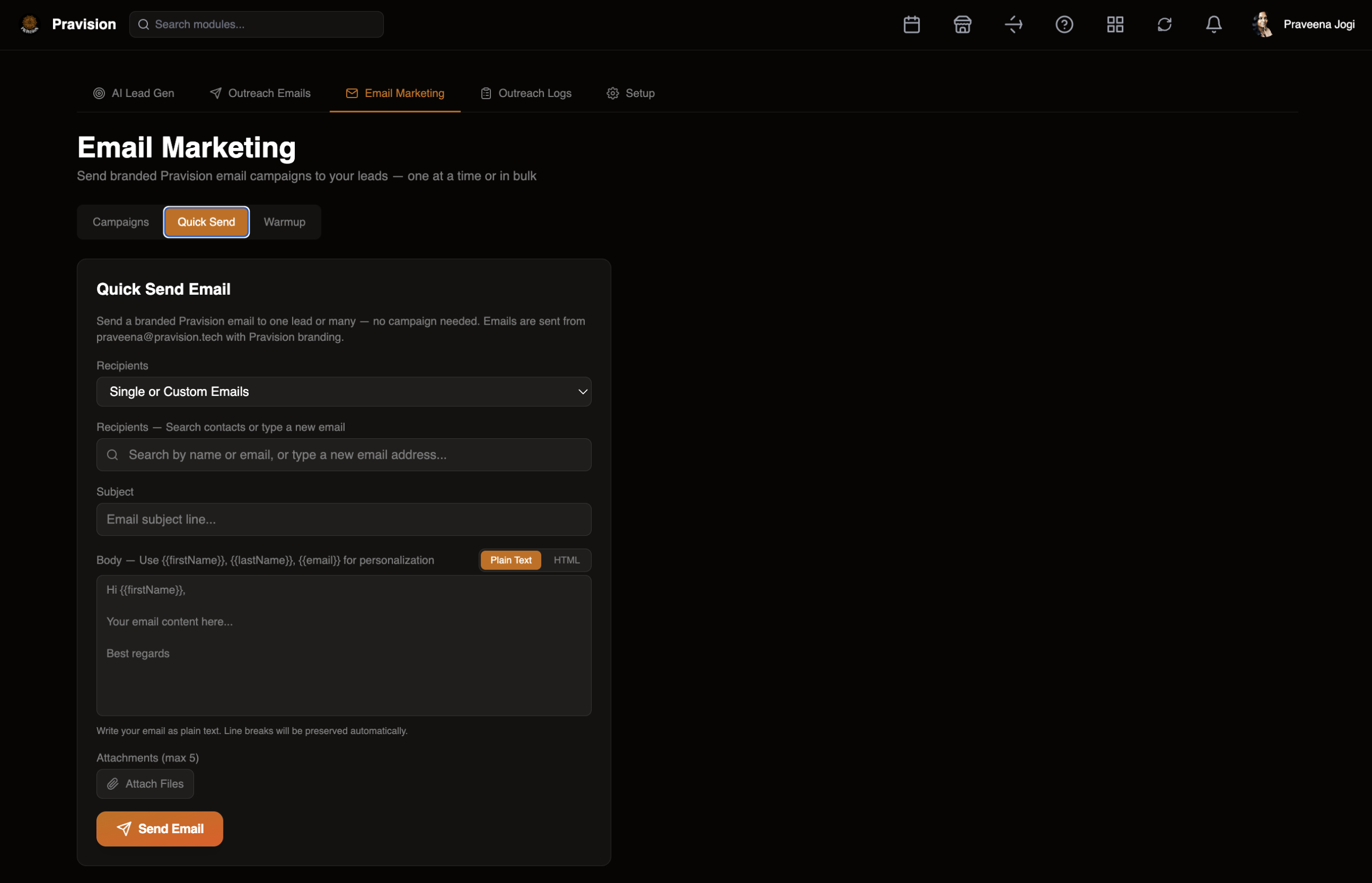Click the Pravision logo icon
1372x883 pixels.
pos(29,25)
